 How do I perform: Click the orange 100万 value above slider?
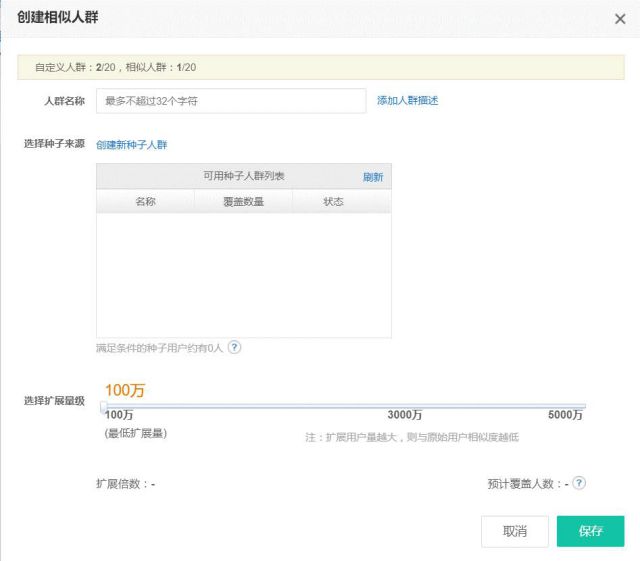click(125, 390)
